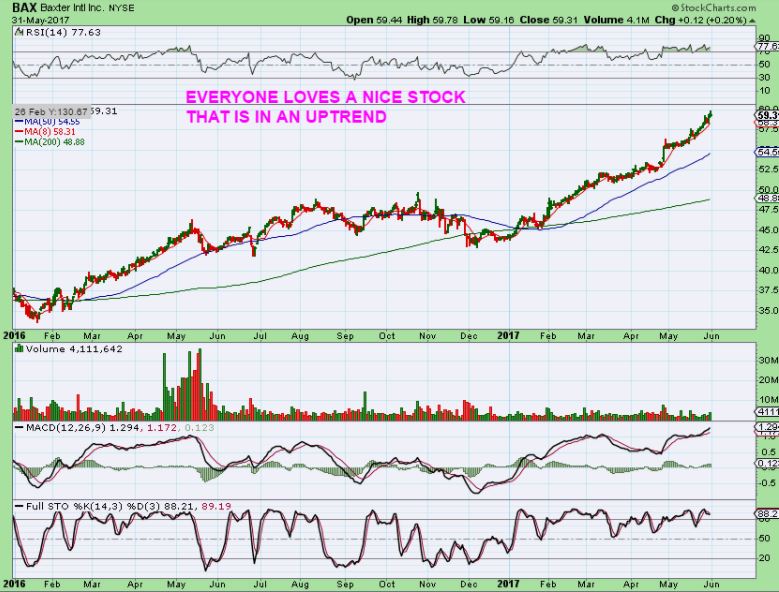Click the stochastic %D value 89.19
This screenshot has height=592, width=779.
216,507
